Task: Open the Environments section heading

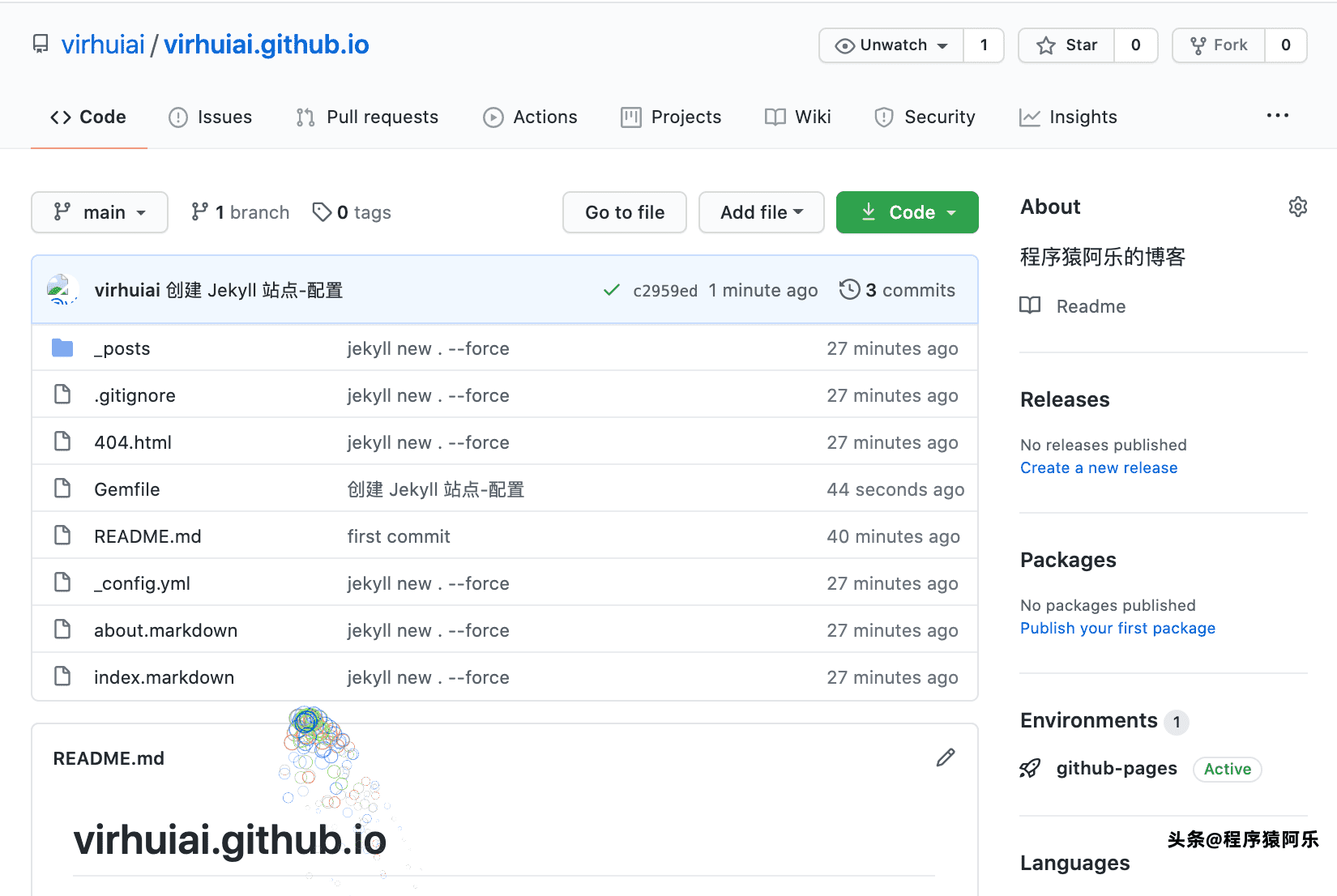Action: pyautogui.click(x=1089, y=720)
